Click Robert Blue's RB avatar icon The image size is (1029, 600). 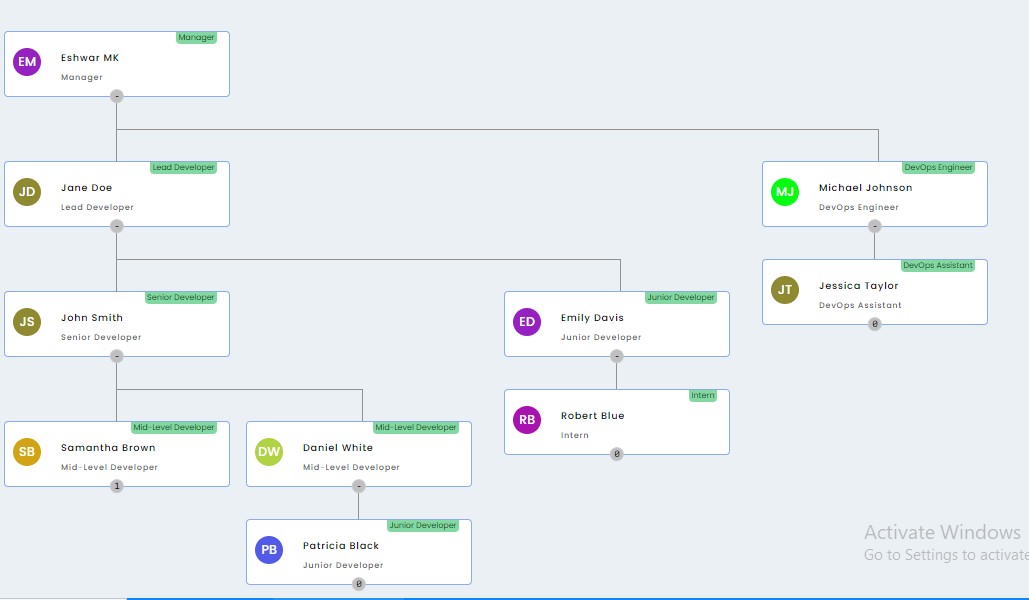[527, 420]
